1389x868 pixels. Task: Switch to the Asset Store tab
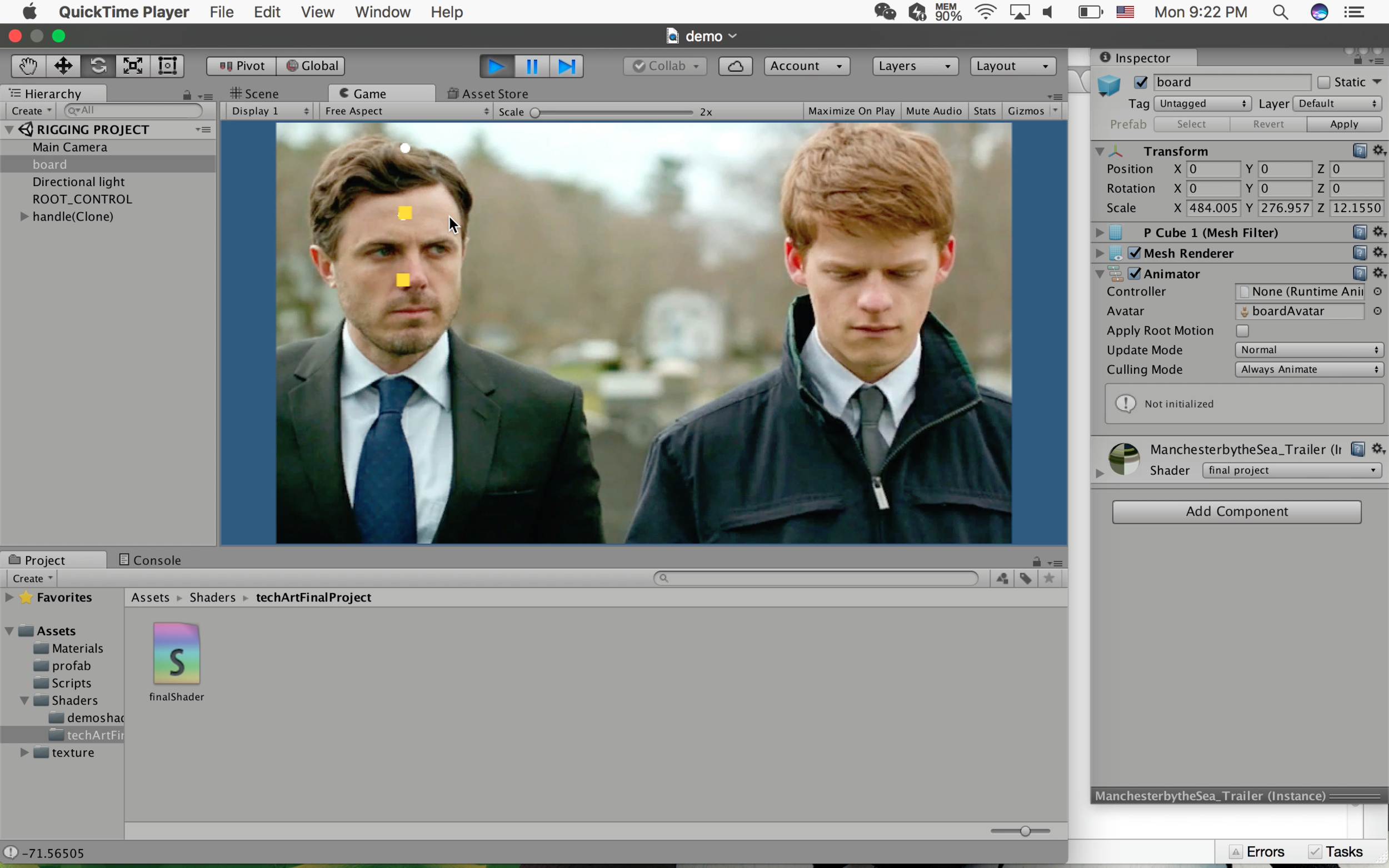tap(487, 93)
